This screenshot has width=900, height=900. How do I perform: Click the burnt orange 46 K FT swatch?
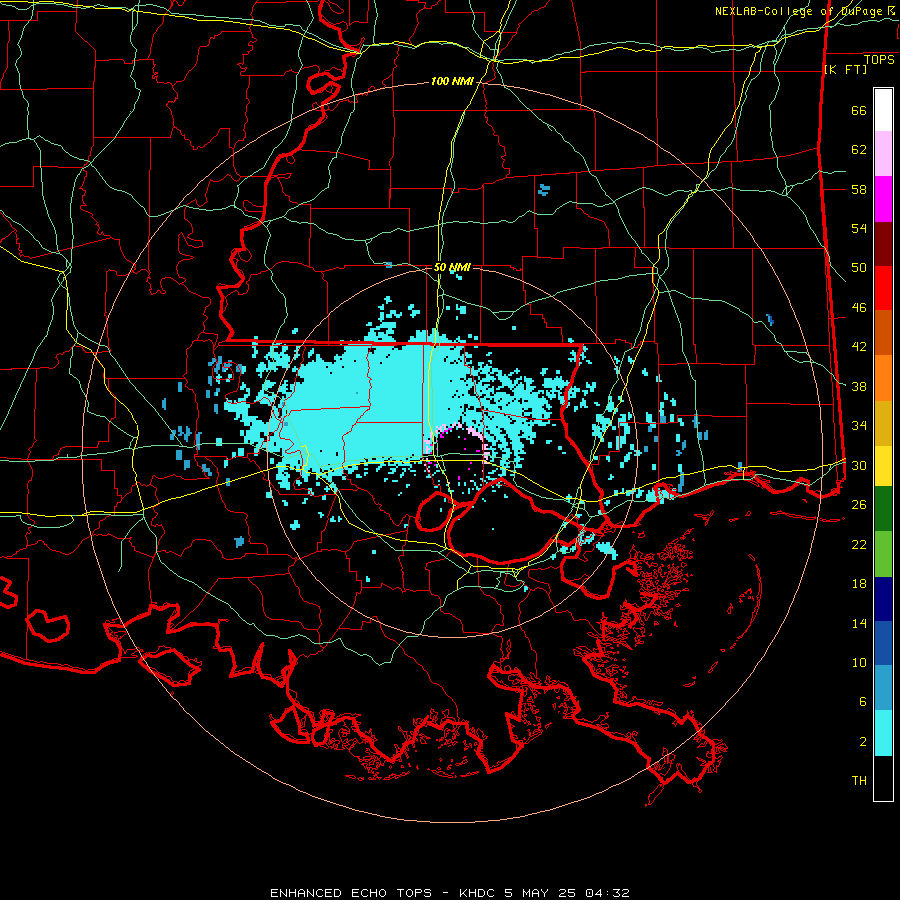click(x=883, y=332)
